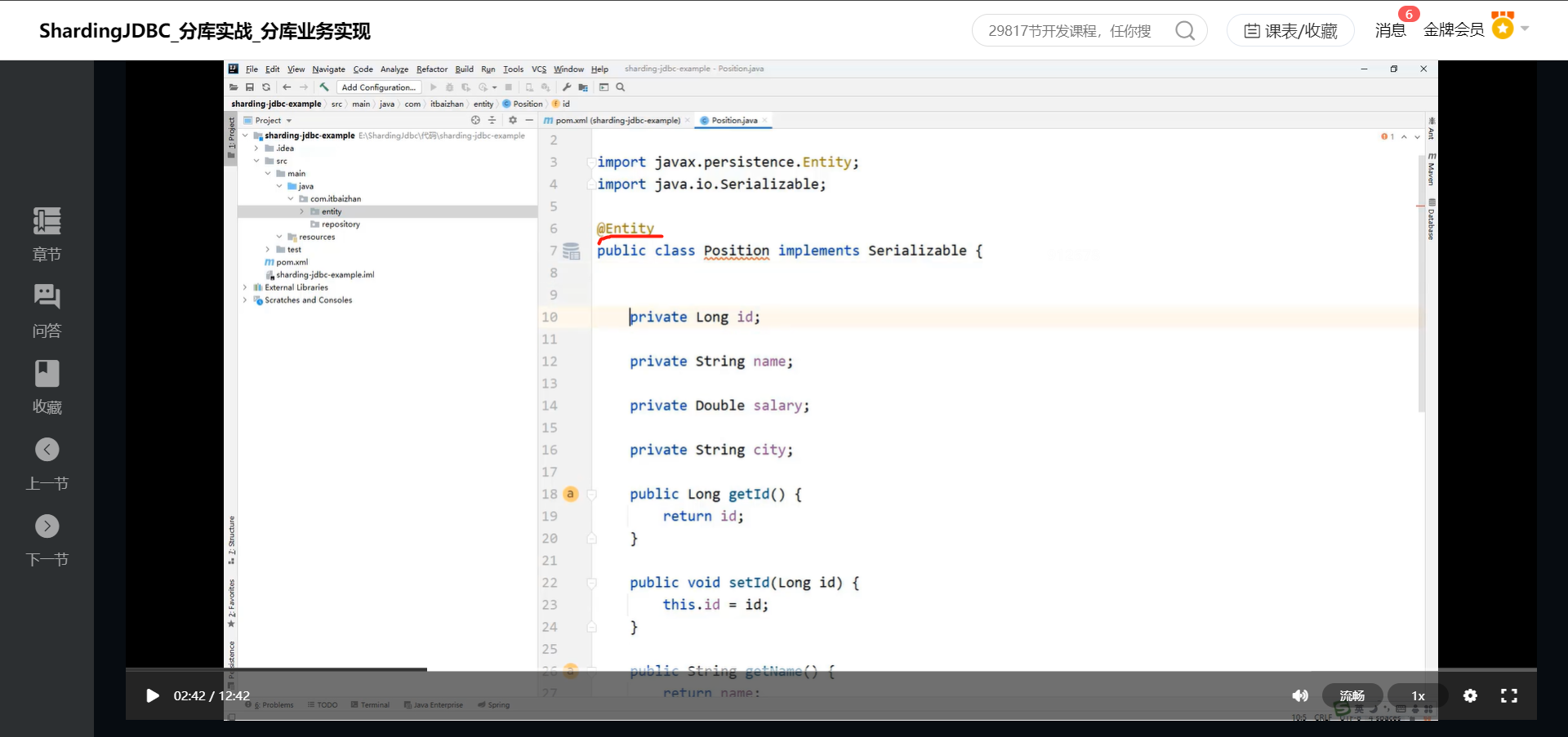Viewport: 1568px width, 737px height.
Task: Go to next lesson 下一节
Action: click(47, 526)
